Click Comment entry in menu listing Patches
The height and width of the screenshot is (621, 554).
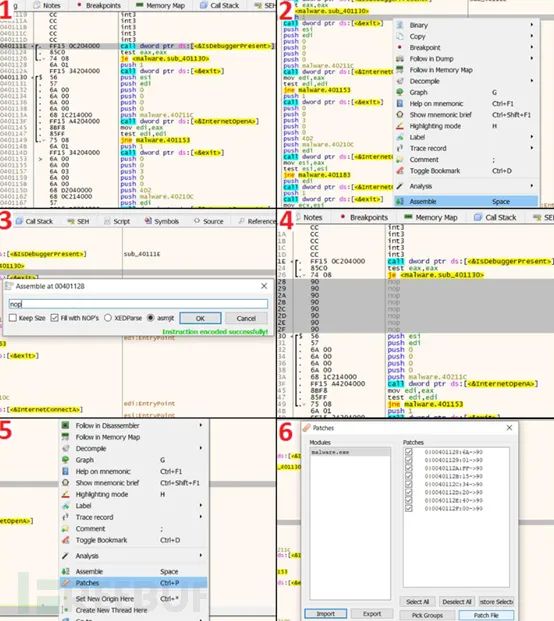coord(90,529)
